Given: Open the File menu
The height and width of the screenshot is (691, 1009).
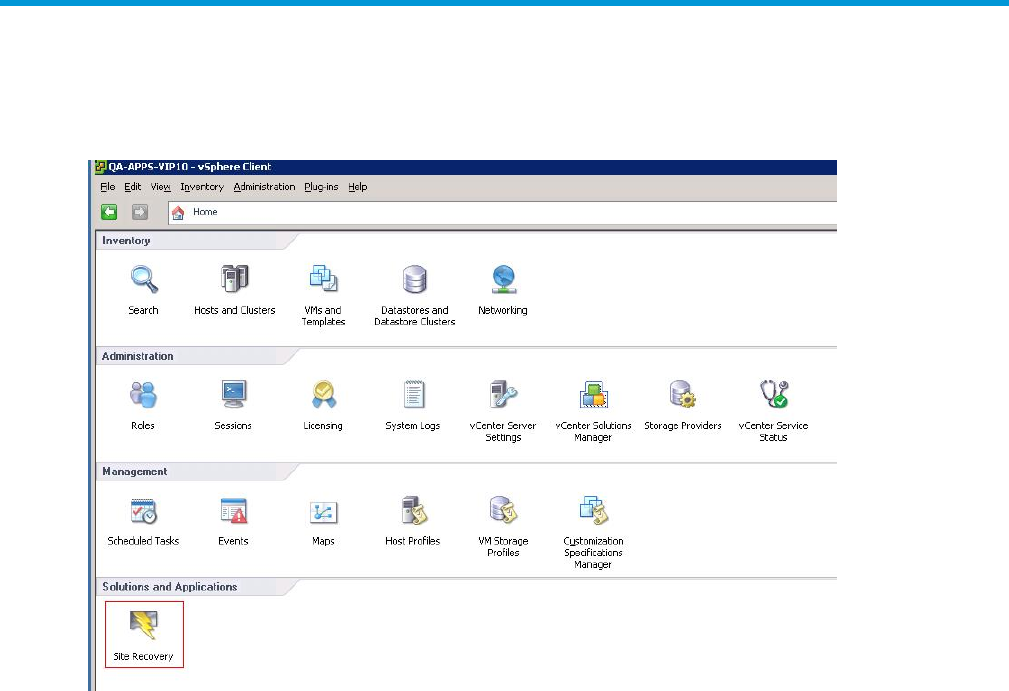Looking at the screenshot, I should [107, 187].
